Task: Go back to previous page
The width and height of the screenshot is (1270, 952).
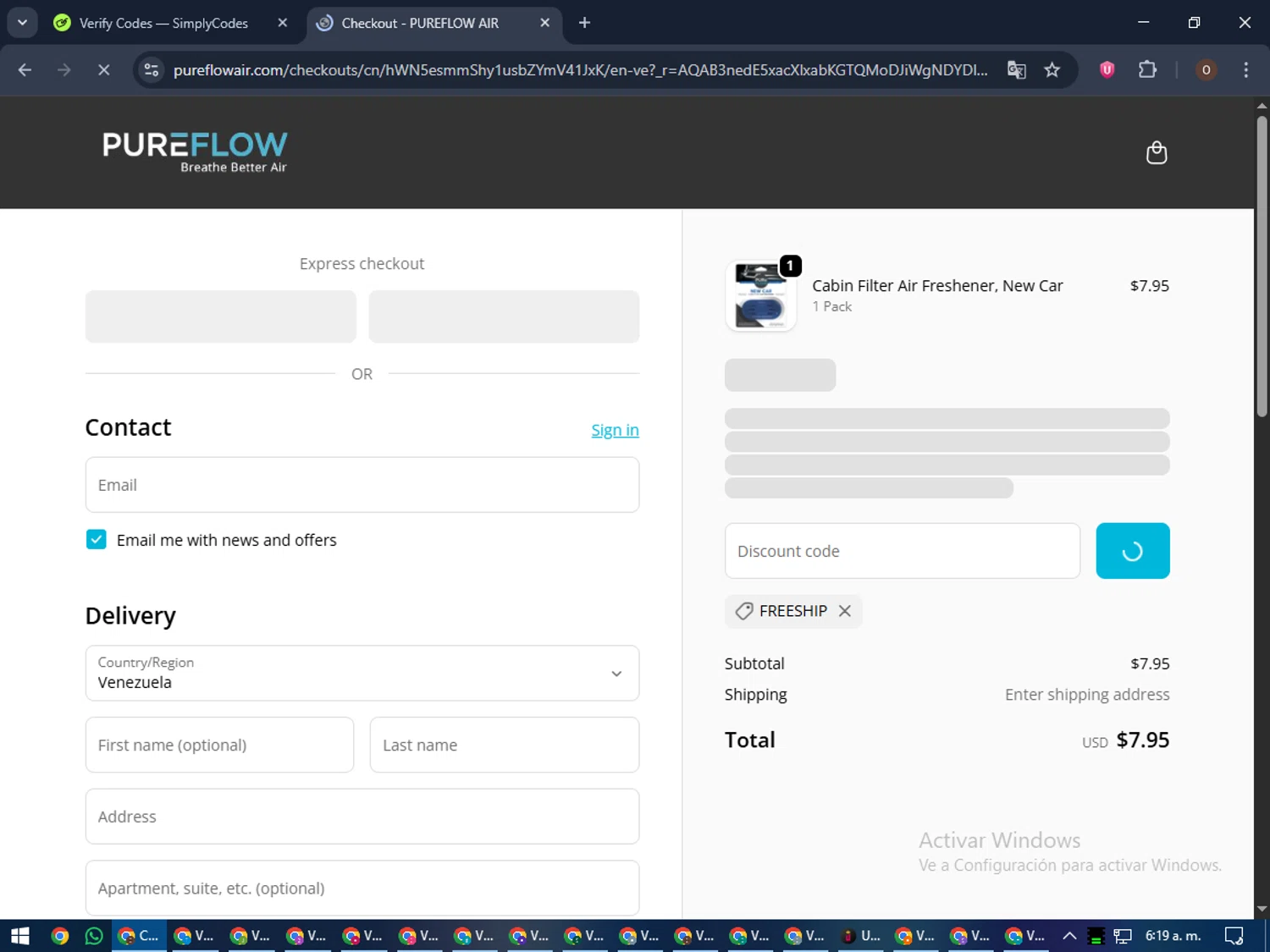Action: [25, 69]
